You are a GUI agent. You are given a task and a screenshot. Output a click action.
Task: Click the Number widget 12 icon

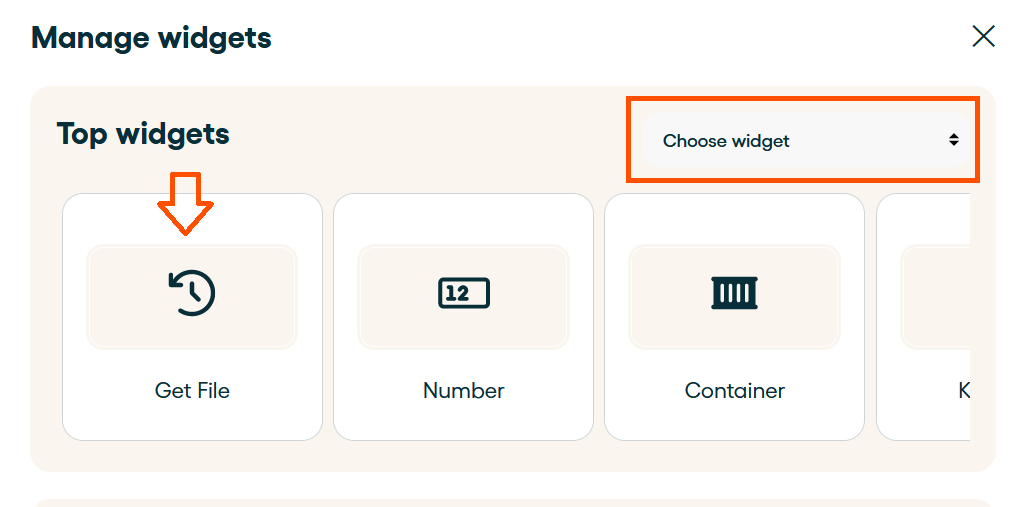464,294
